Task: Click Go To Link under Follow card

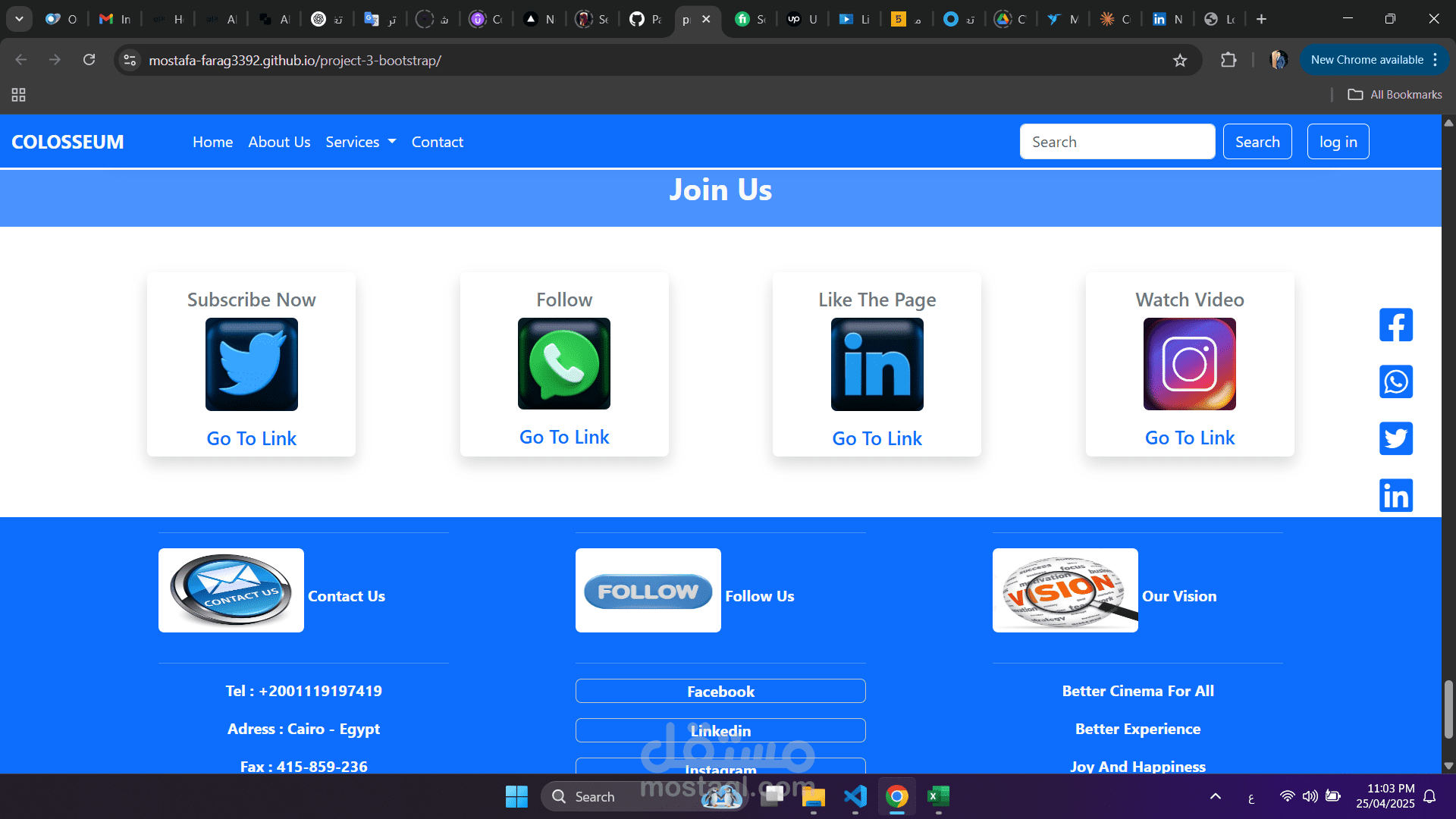Action: (x=564, y=438)
